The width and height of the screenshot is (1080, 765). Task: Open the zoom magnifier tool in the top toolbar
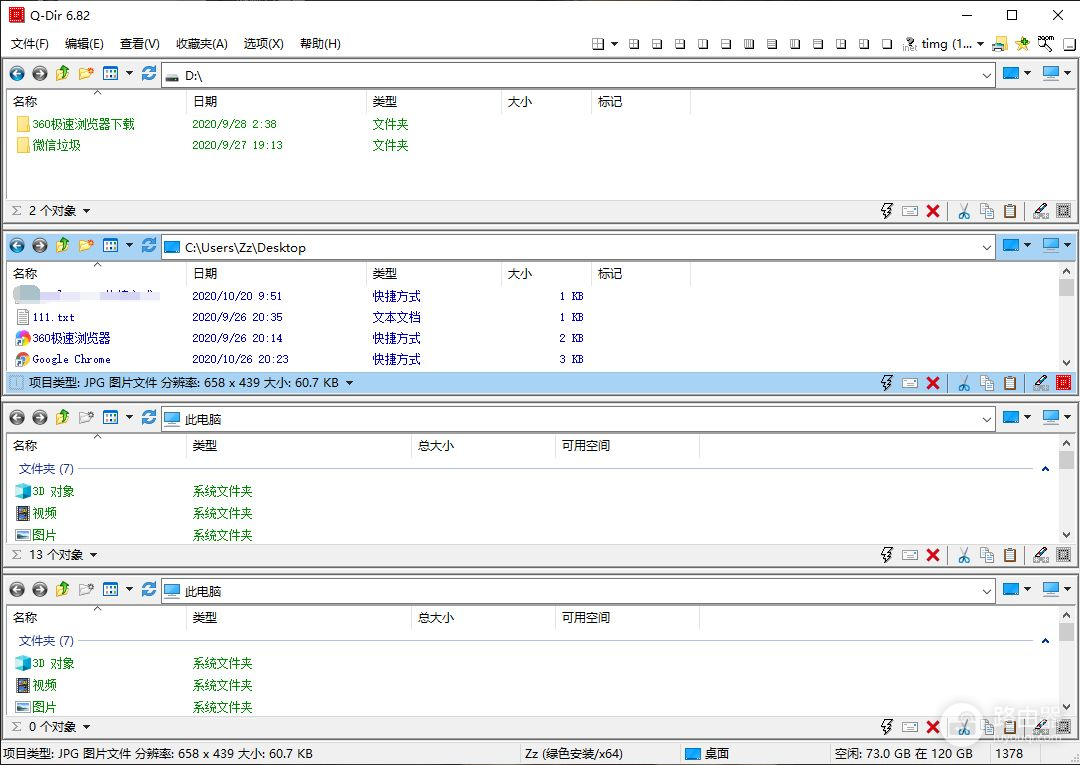(1046, 44)
